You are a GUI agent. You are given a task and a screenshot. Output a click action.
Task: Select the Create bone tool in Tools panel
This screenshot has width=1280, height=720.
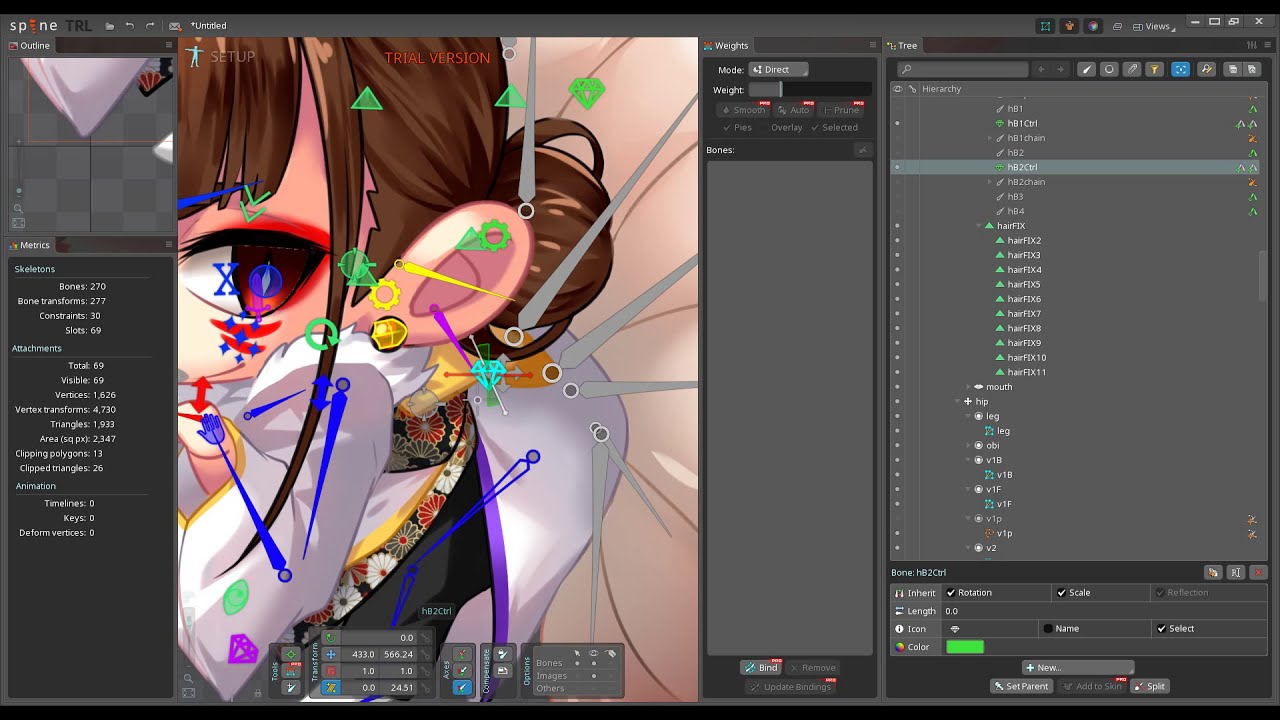click(291, 688)
